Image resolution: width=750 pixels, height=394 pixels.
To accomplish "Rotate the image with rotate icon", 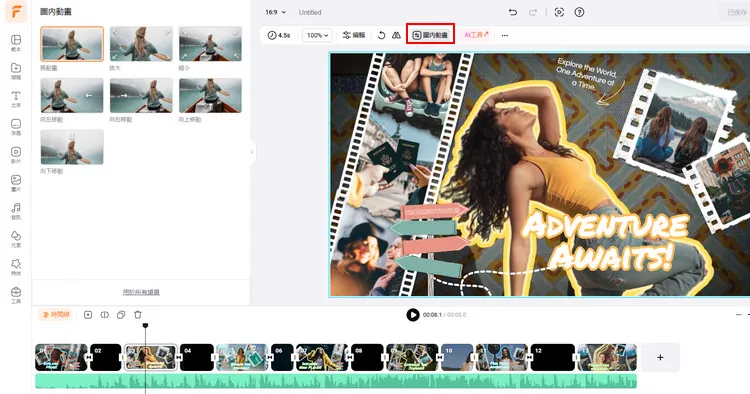I will click(x=381, y=35).
